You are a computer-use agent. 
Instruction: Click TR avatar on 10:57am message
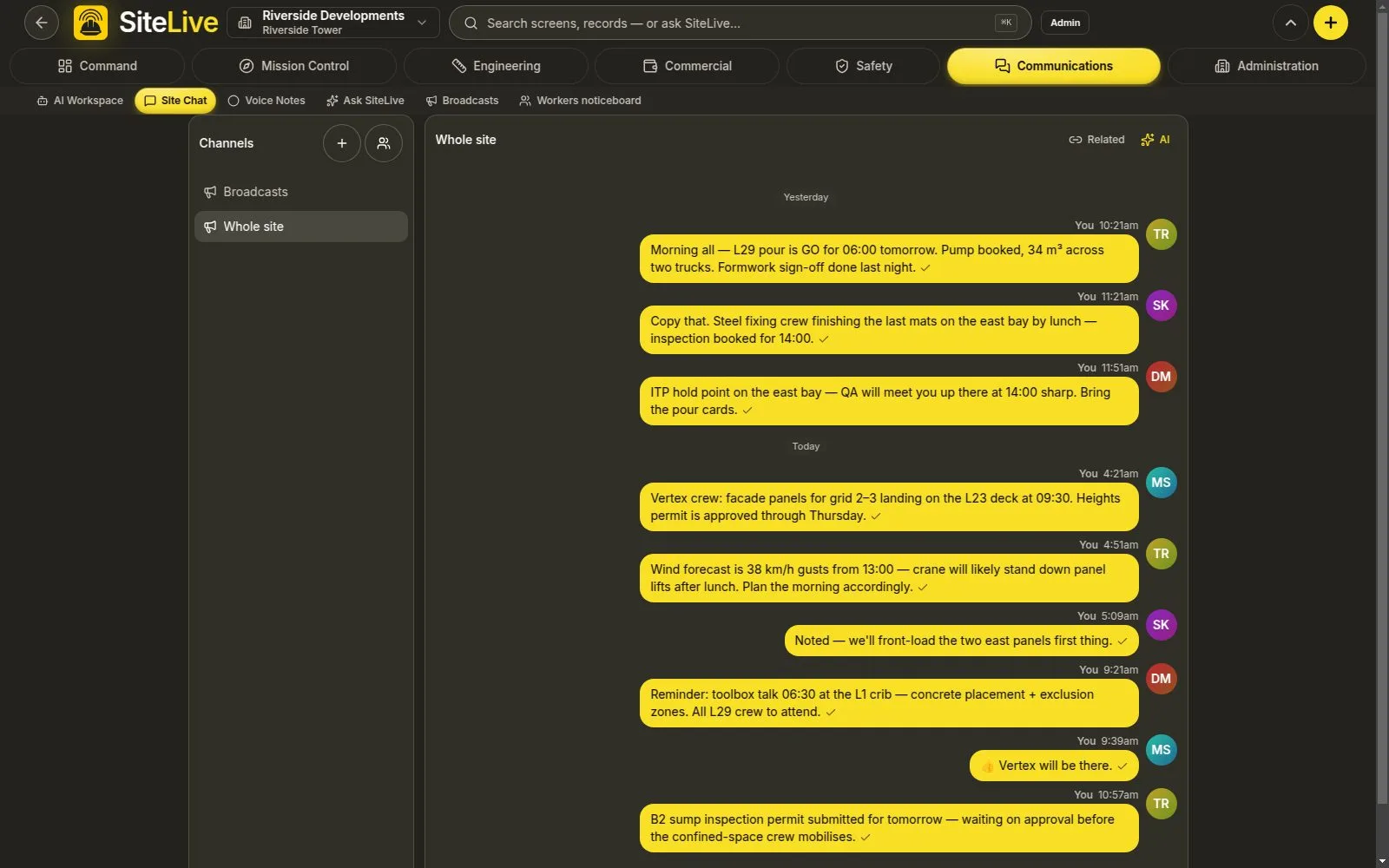[x=1161, y=804]
